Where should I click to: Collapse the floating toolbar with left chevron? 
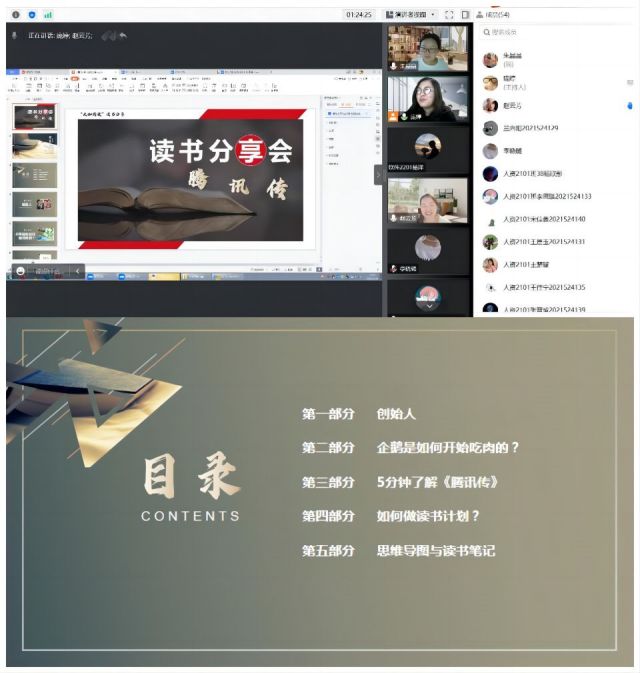pos(77,271)
